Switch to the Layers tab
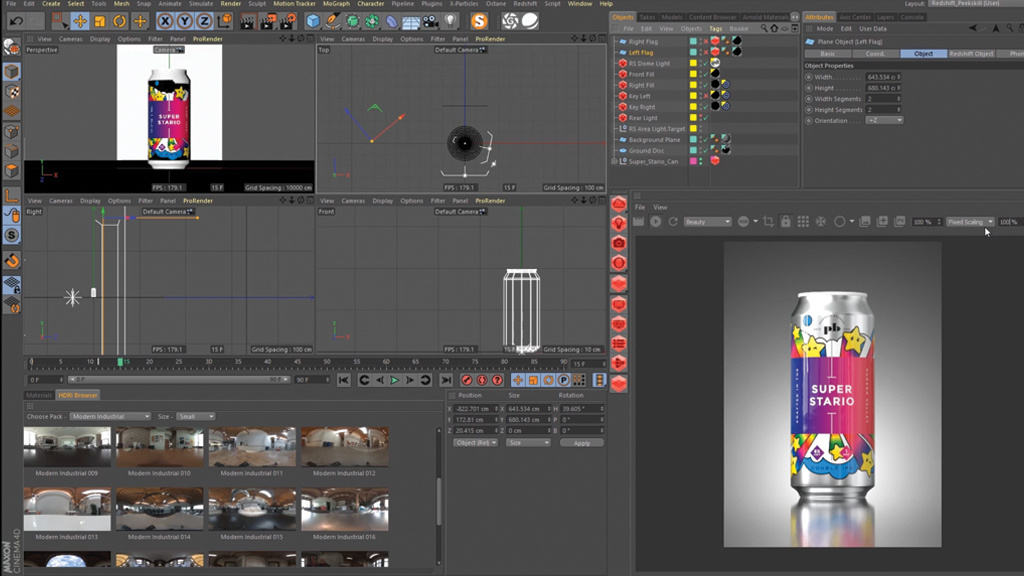 click(886, 17)
